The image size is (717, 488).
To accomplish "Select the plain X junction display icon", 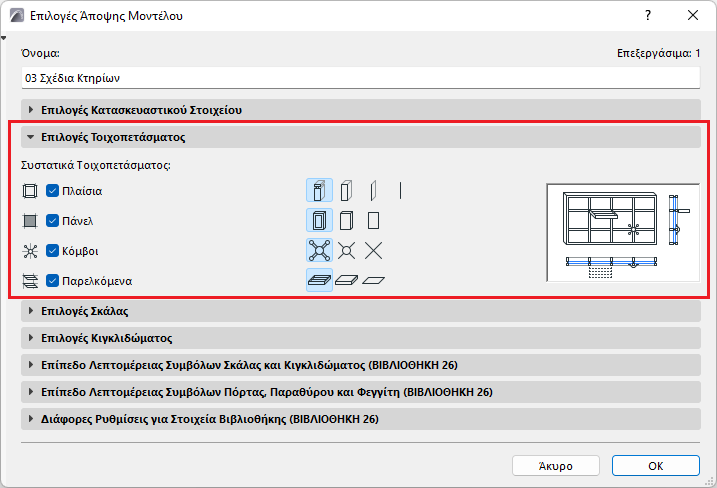I will (x=373, y=251).
